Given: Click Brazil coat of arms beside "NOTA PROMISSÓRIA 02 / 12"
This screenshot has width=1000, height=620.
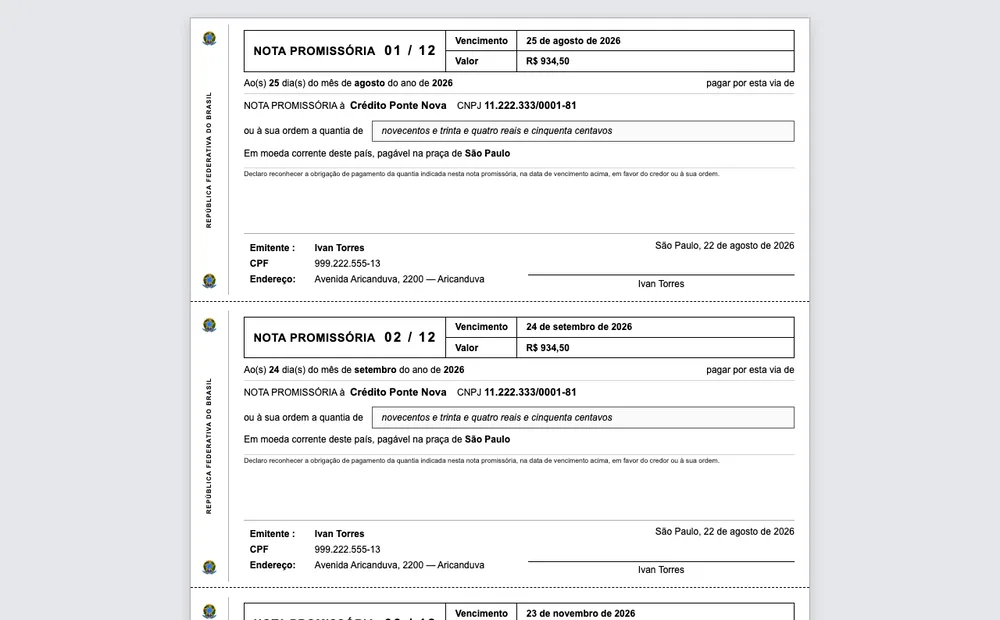Looking at the screenshot, I should pos(209,325).
